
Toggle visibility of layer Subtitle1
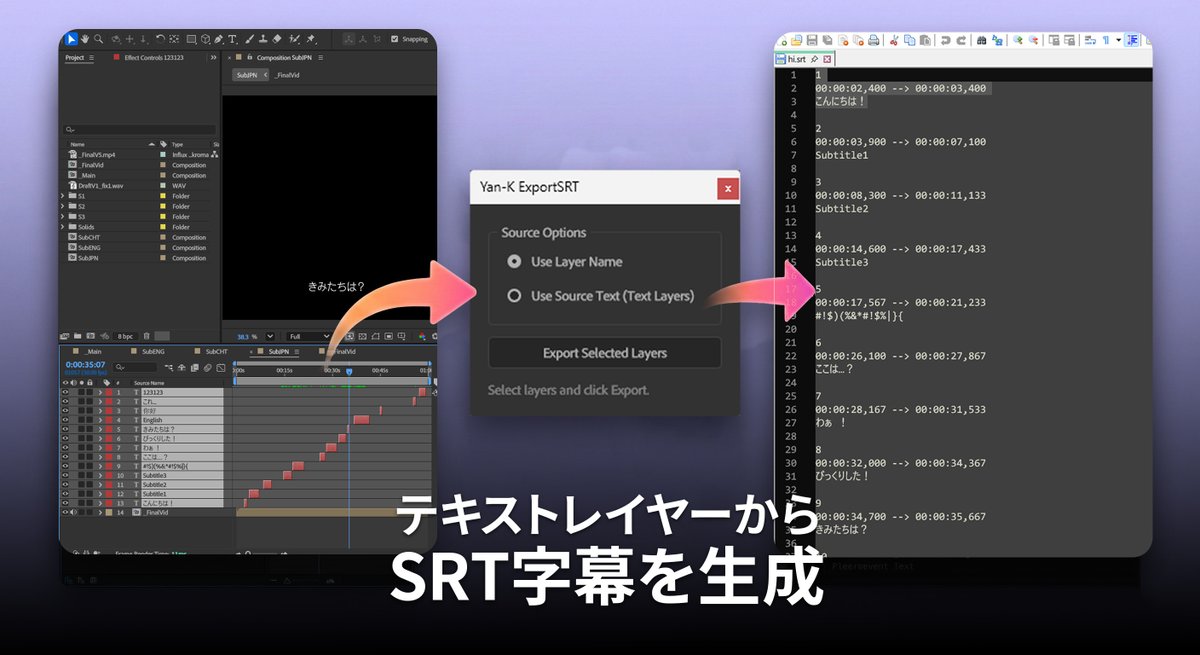click(65, 494)
